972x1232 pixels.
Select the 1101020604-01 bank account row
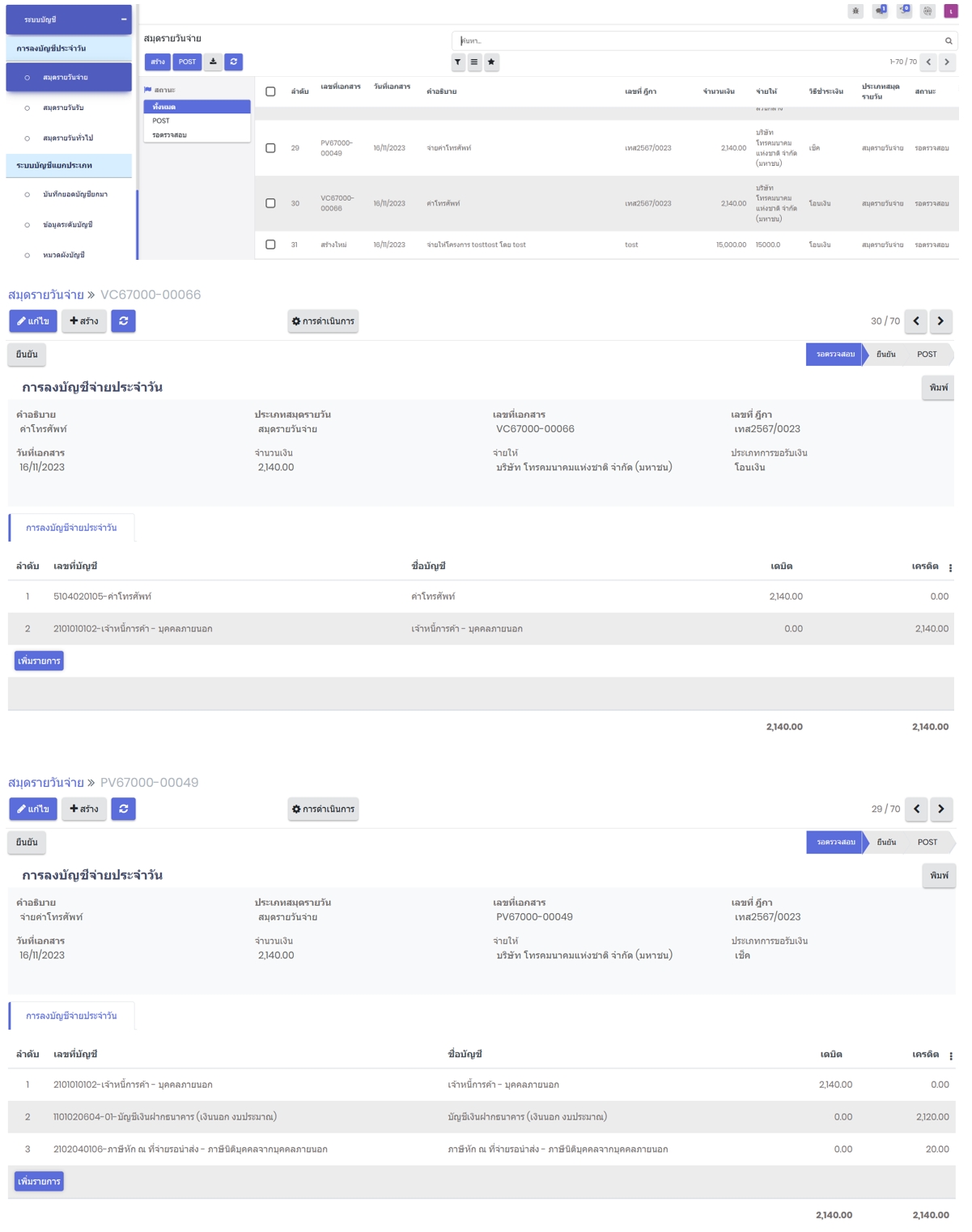482,1117
